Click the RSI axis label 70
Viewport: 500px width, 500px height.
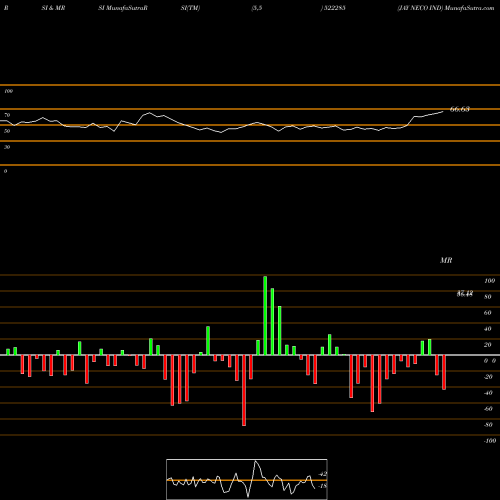7,115
